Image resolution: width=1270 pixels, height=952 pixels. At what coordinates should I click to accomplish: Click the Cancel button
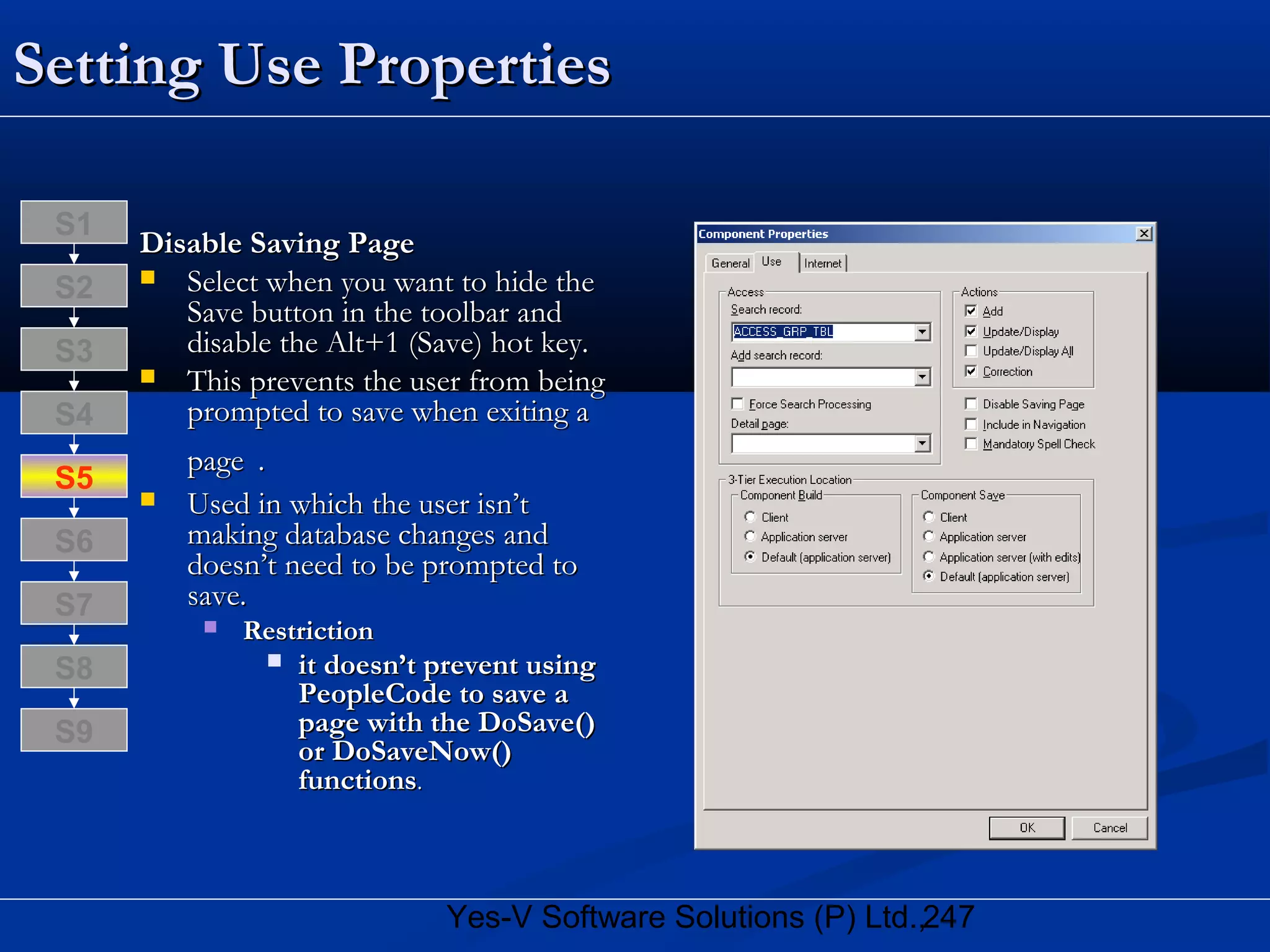pos(1110,828)
